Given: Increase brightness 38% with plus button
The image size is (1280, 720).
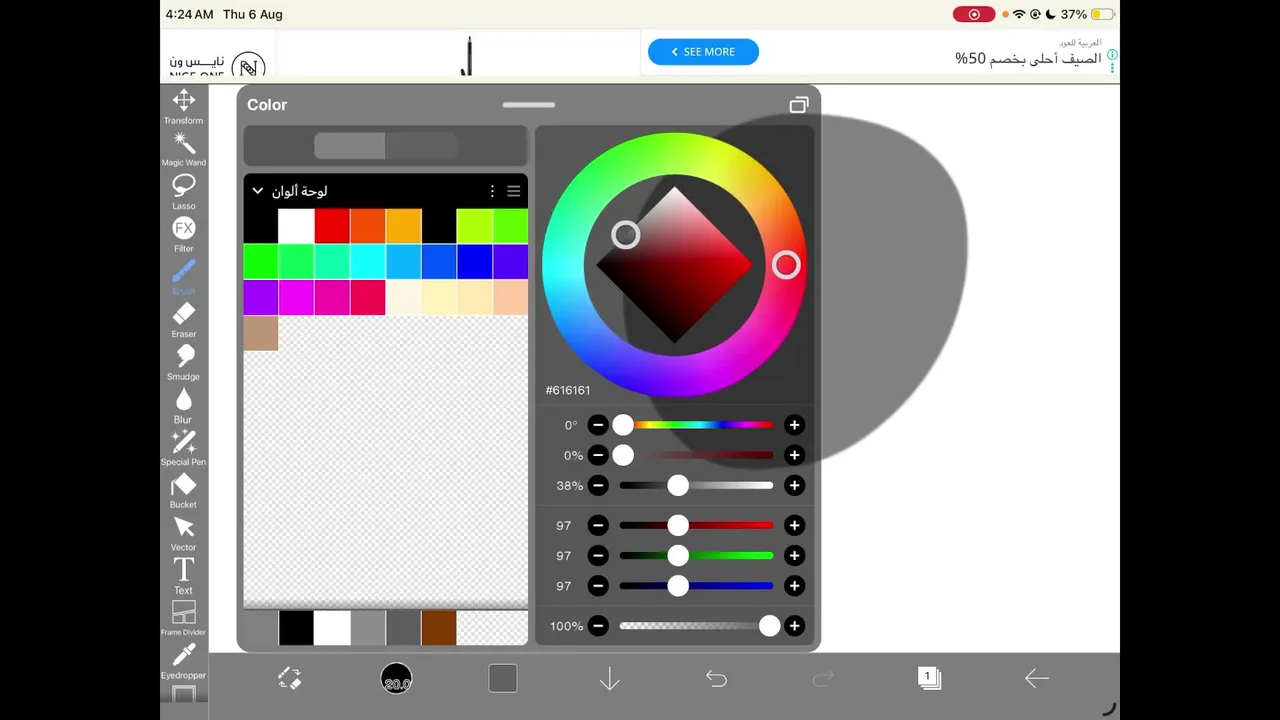Looking at the screenshot, I should tap(794, 486).
